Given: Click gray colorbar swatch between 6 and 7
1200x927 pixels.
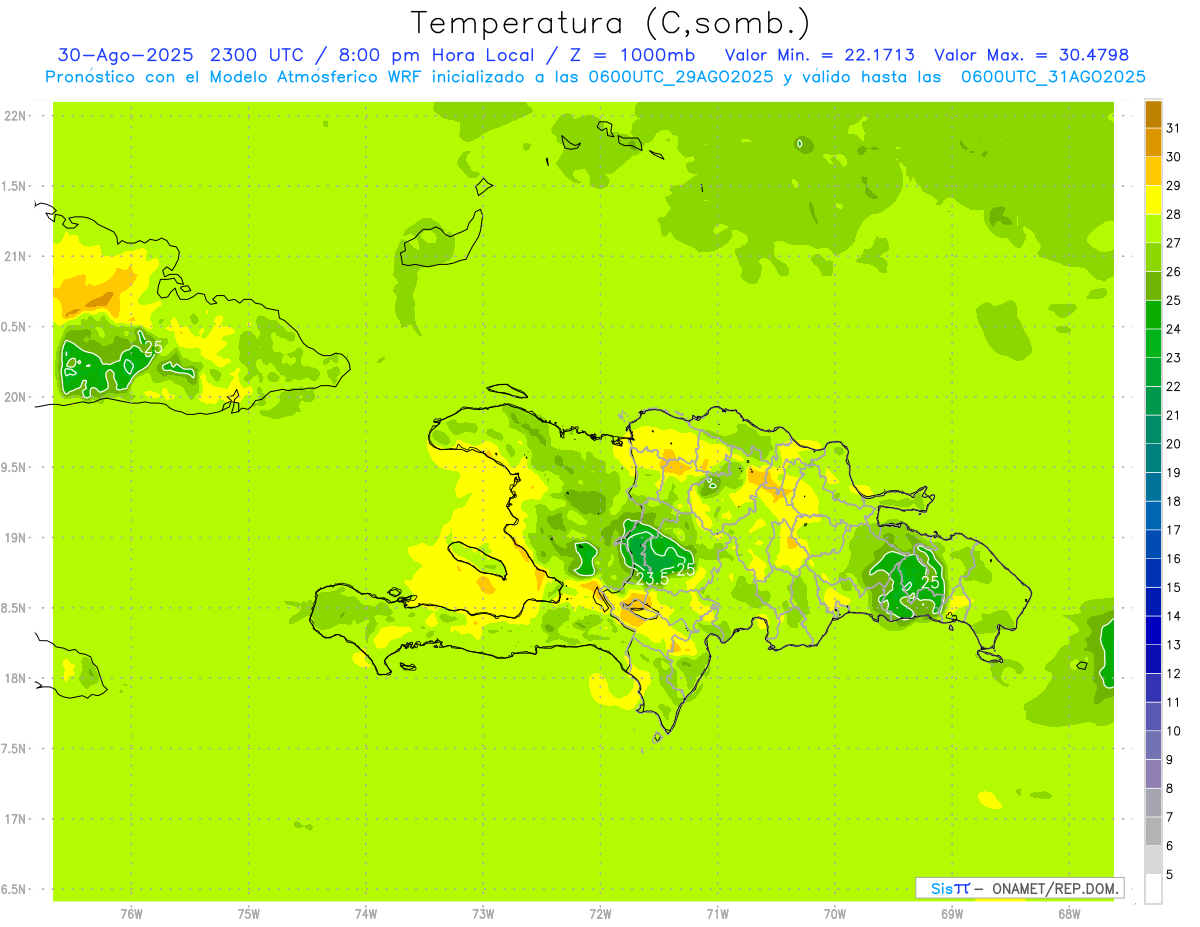Looking at the screenshot, I should pos(1153,831).
